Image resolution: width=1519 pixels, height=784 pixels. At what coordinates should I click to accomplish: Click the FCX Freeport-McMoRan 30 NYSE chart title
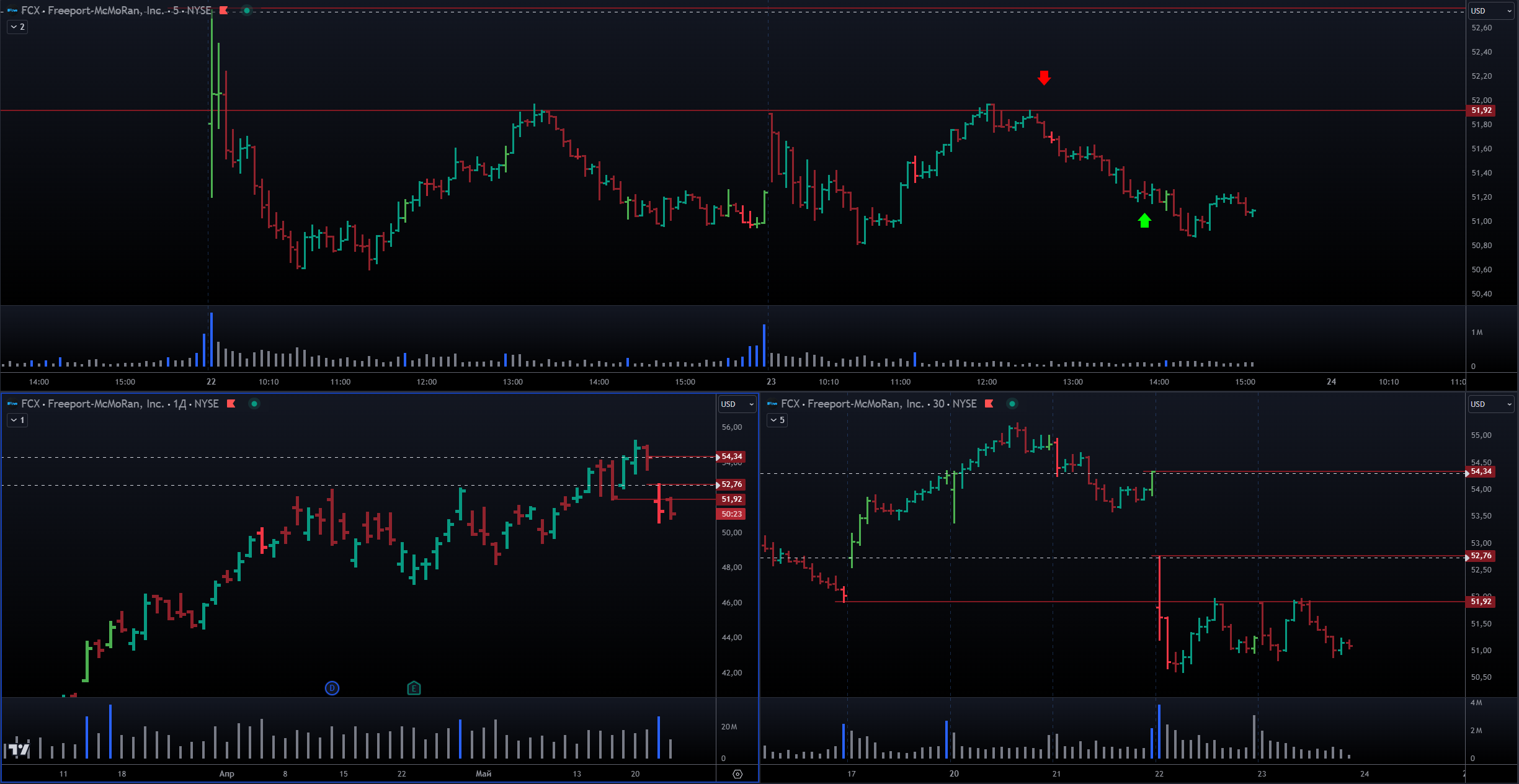[878, 404]
